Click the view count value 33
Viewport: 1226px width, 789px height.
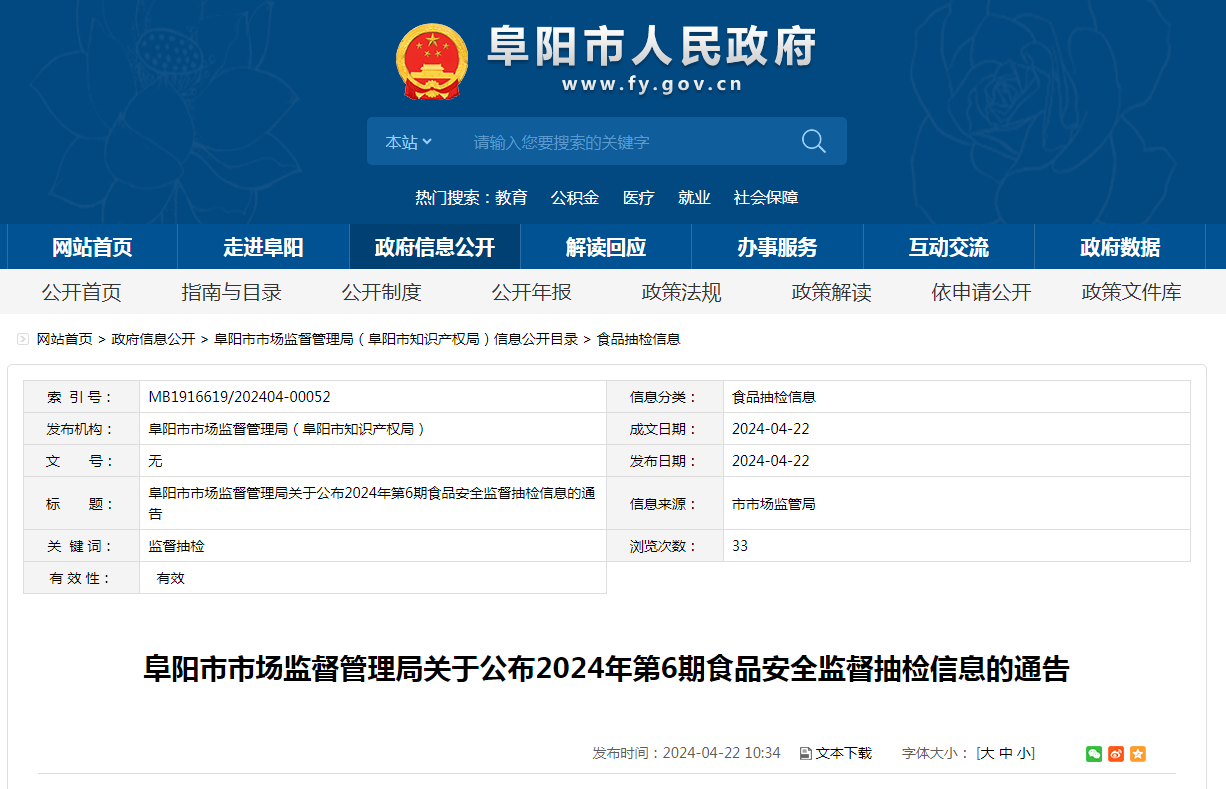coord(740,546)
